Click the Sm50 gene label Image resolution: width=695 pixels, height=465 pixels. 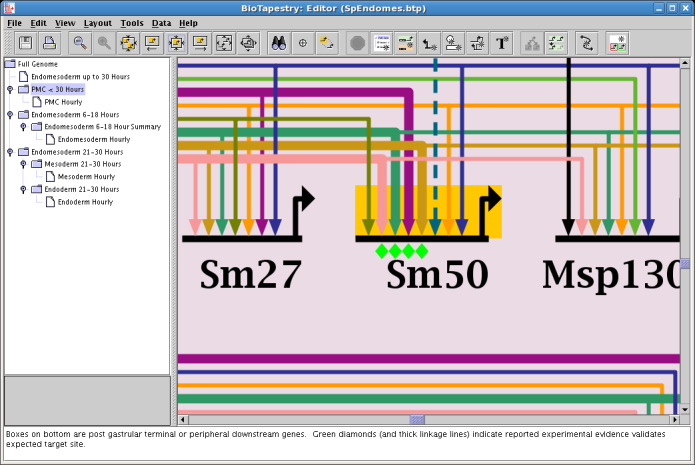pos(437,274)
